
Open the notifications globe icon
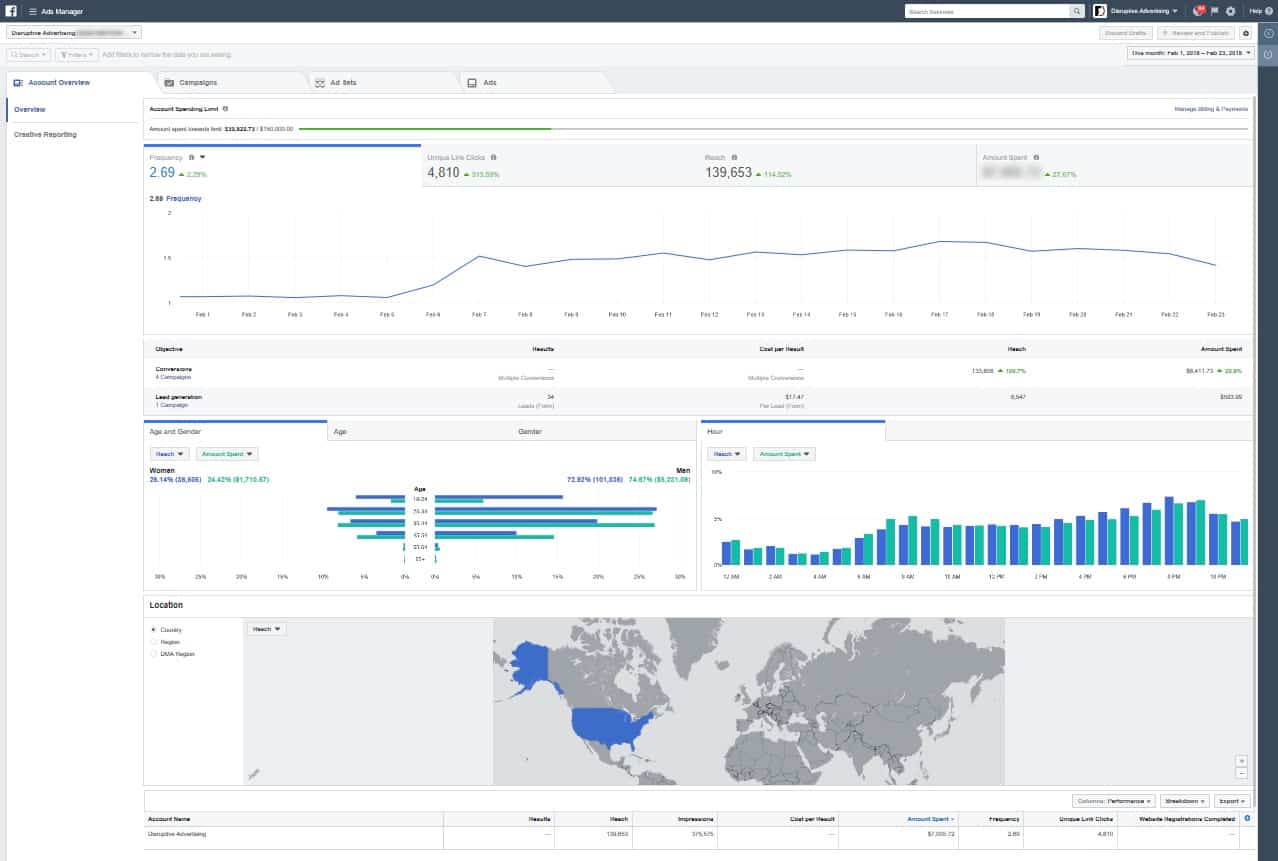(1199, 11)
